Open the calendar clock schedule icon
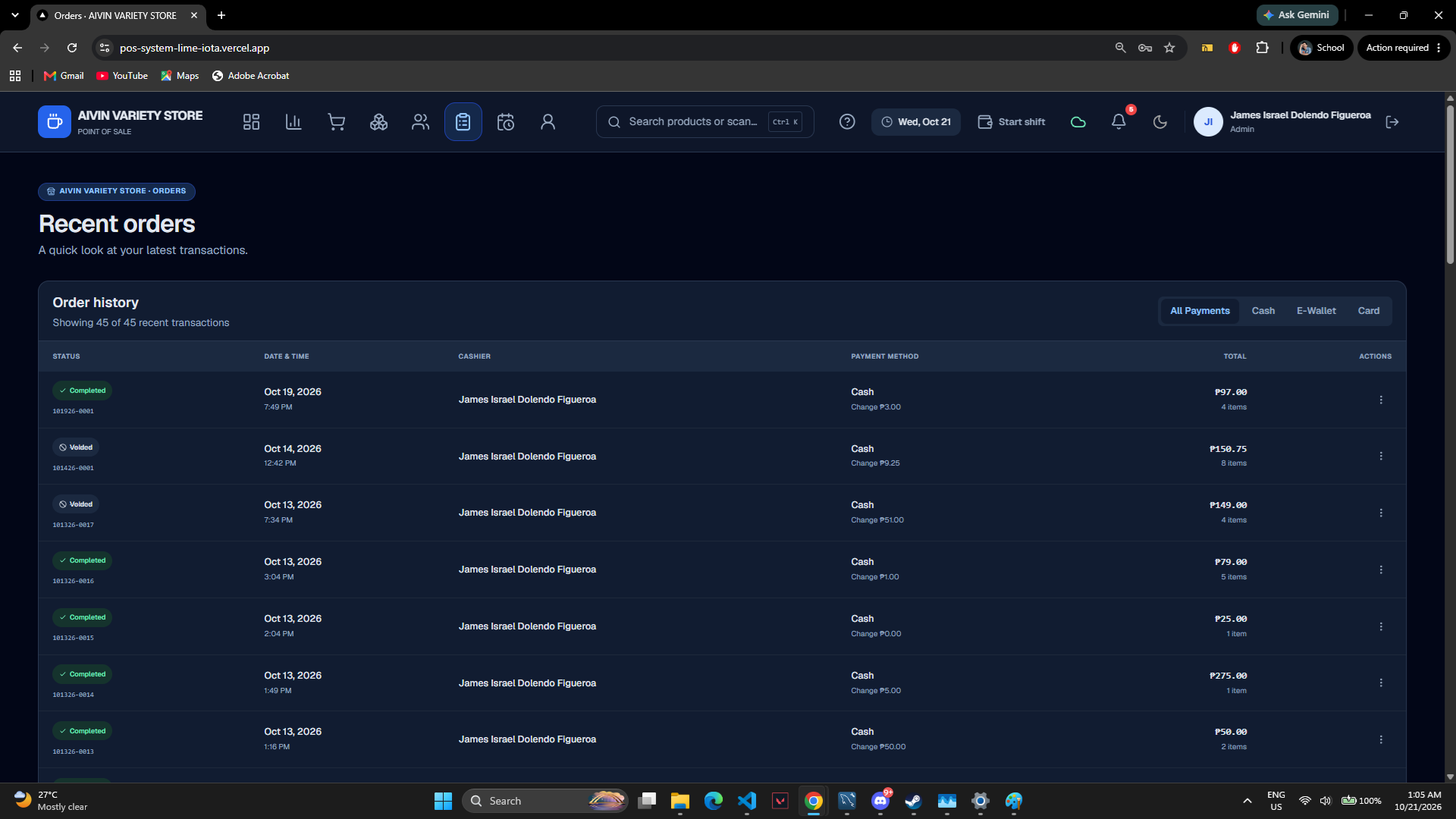 (x=506, y=122)
